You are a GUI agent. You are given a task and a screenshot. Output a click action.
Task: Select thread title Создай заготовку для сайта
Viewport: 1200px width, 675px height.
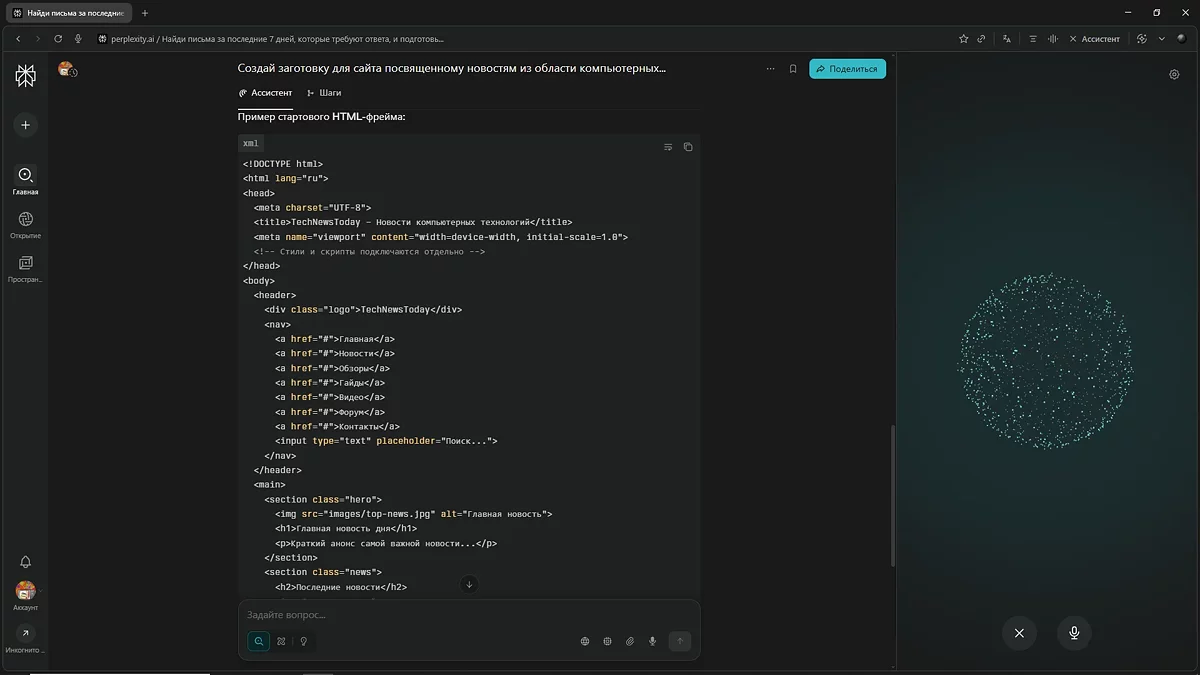pyautogui.click(x=452, y=69)
